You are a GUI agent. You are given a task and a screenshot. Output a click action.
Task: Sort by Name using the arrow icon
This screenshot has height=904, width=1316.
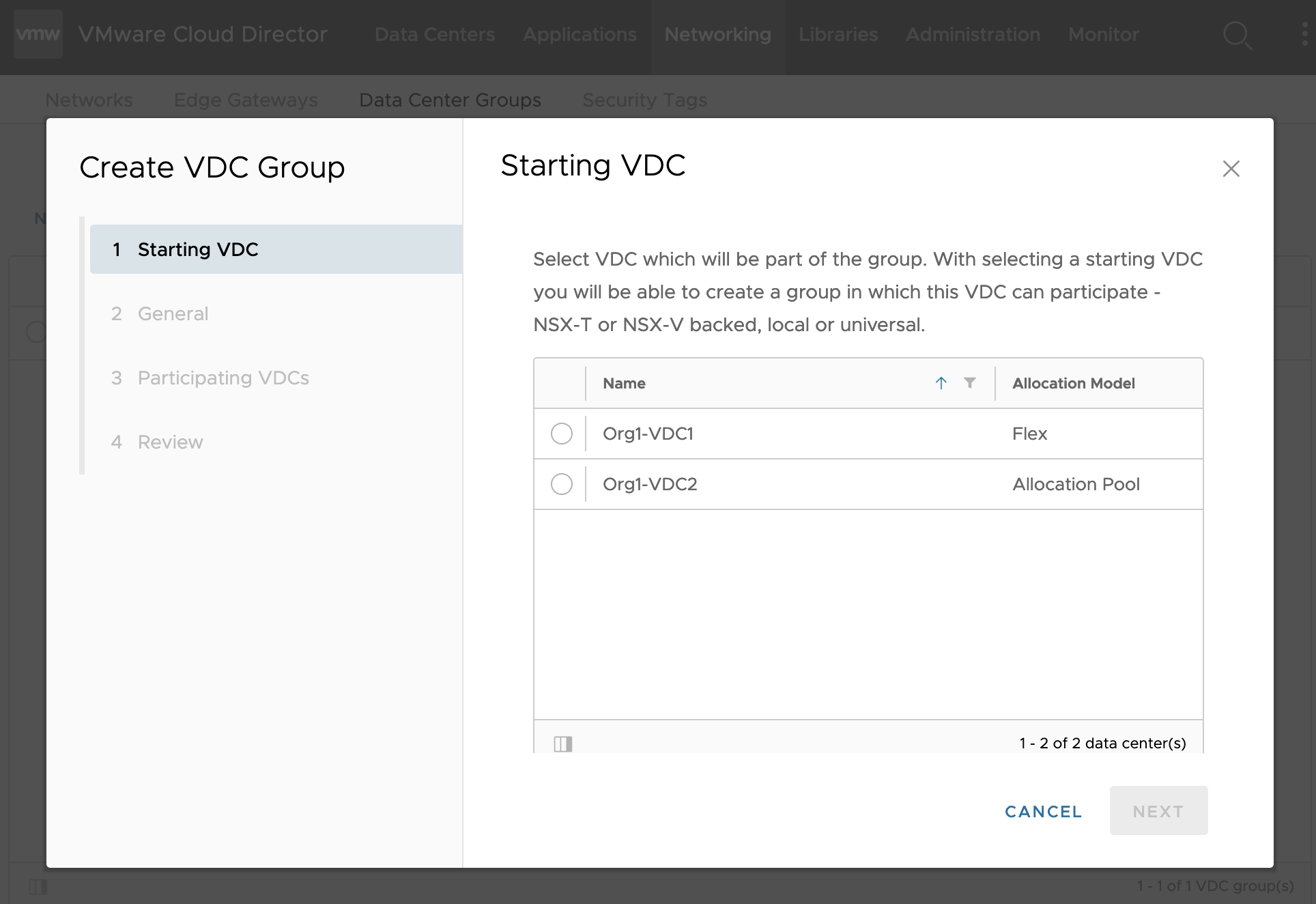(x=941, y=383)
